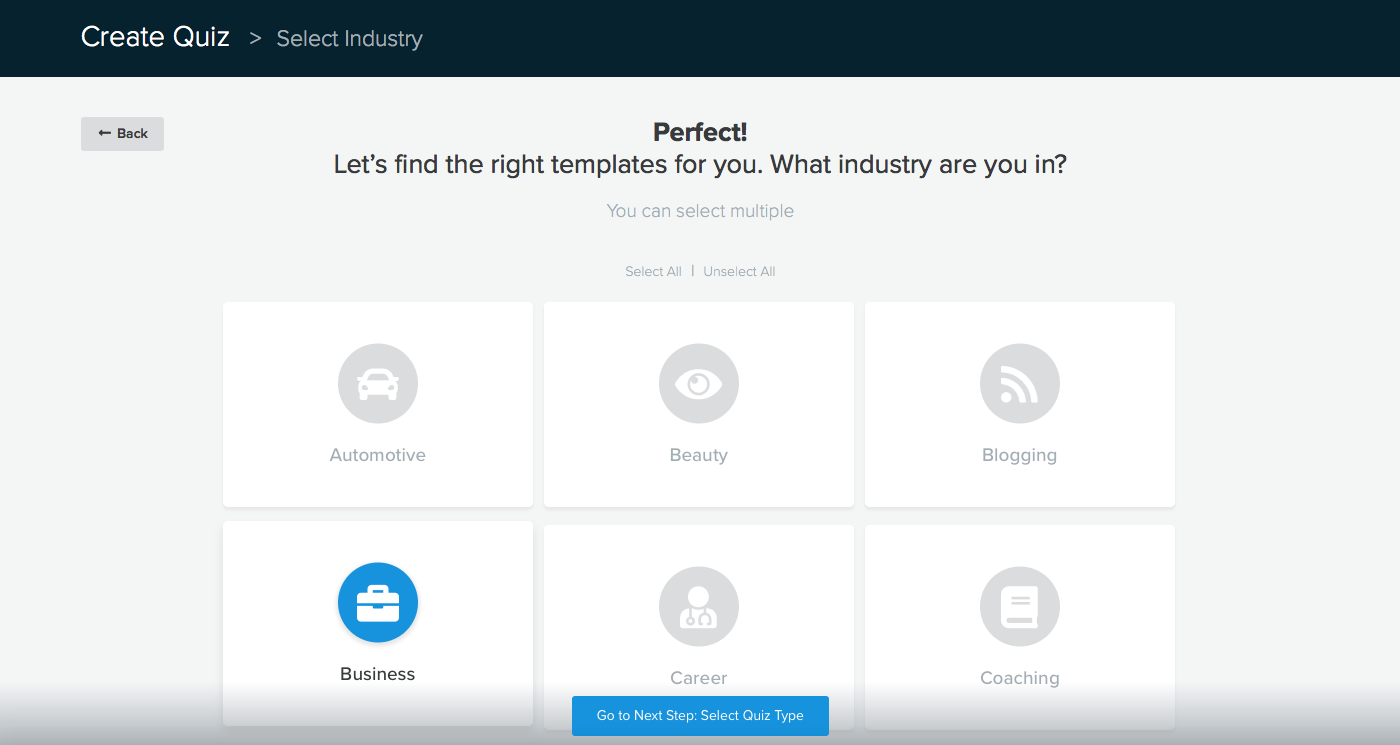Click the 'You can select multiple' hint
The height and width of the screenshot is (745, 1400).
click(x=700, y=211)
